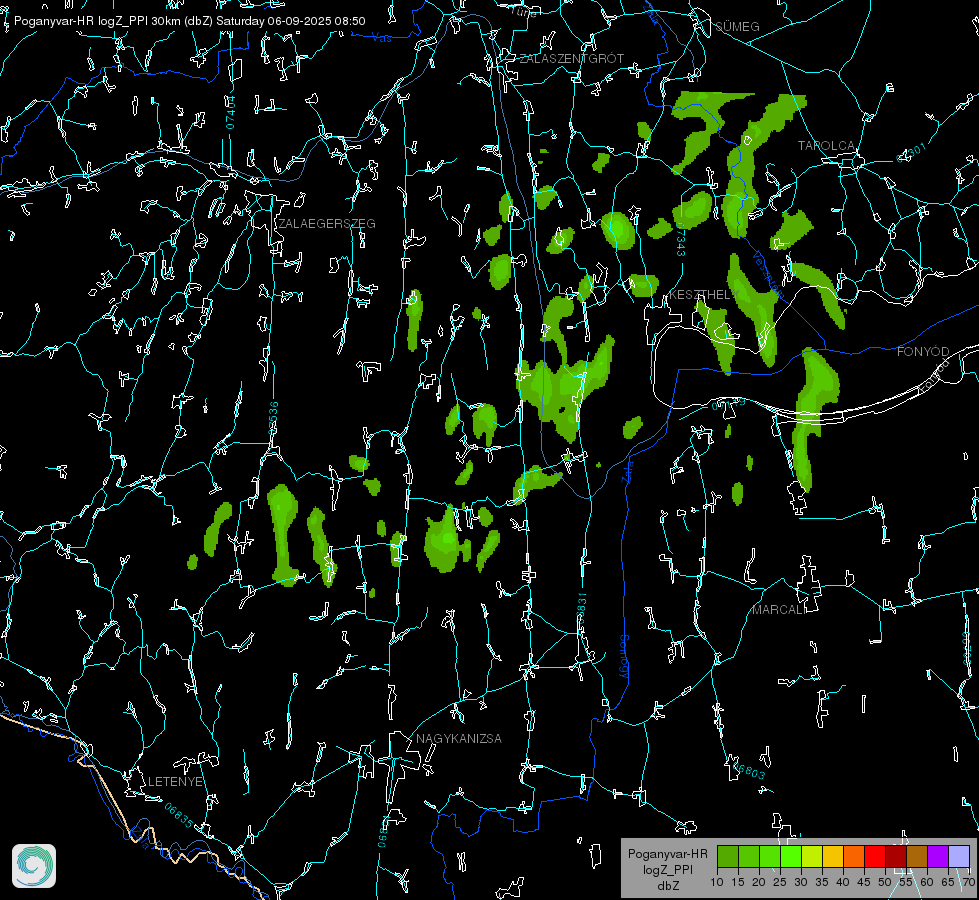Click the KESZTHELY city label

tap(704, 294)
